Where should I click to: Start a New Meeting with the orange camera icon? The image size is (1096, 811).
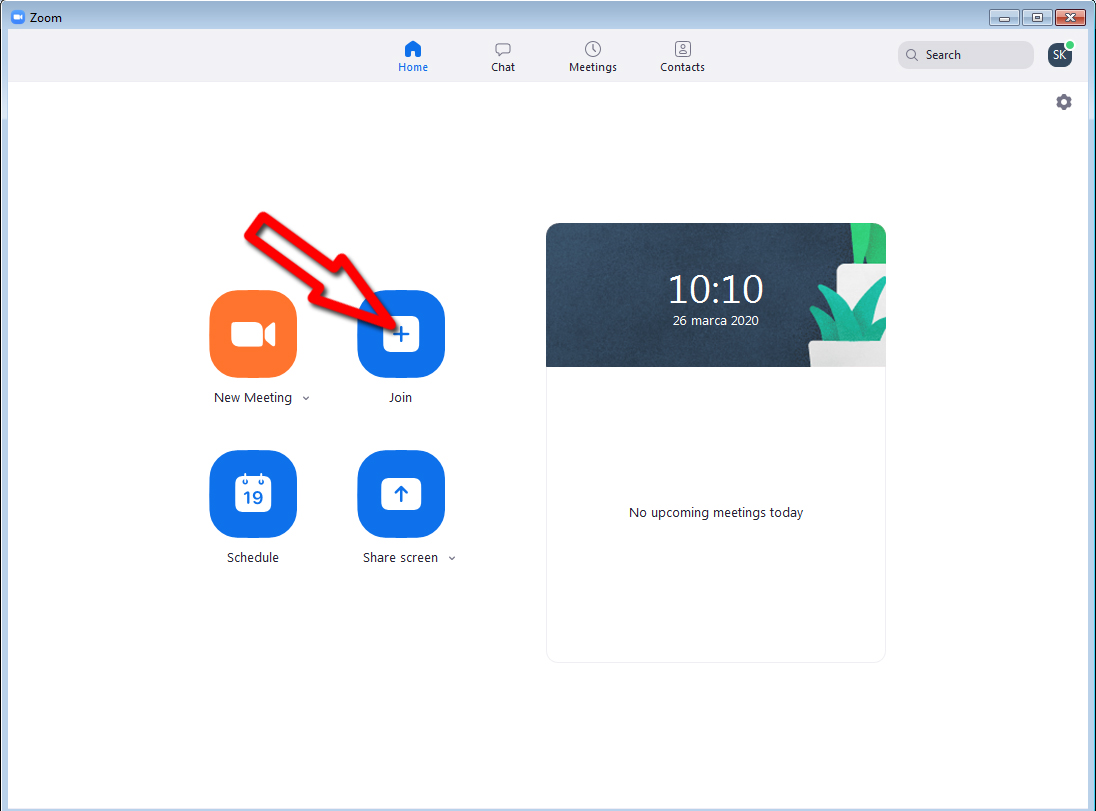[x=253, y=333]
